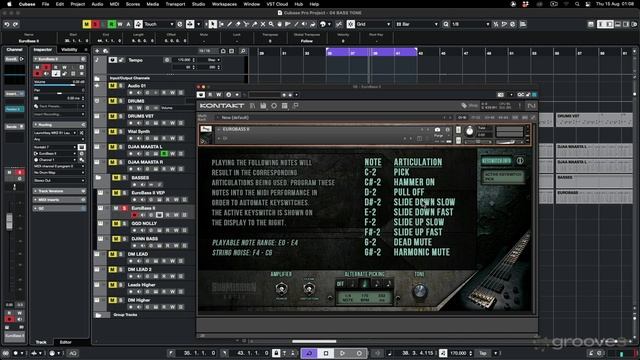Click the Kontakt minimize view icon
Screen dimensions: 640x360
pos(296,106)
